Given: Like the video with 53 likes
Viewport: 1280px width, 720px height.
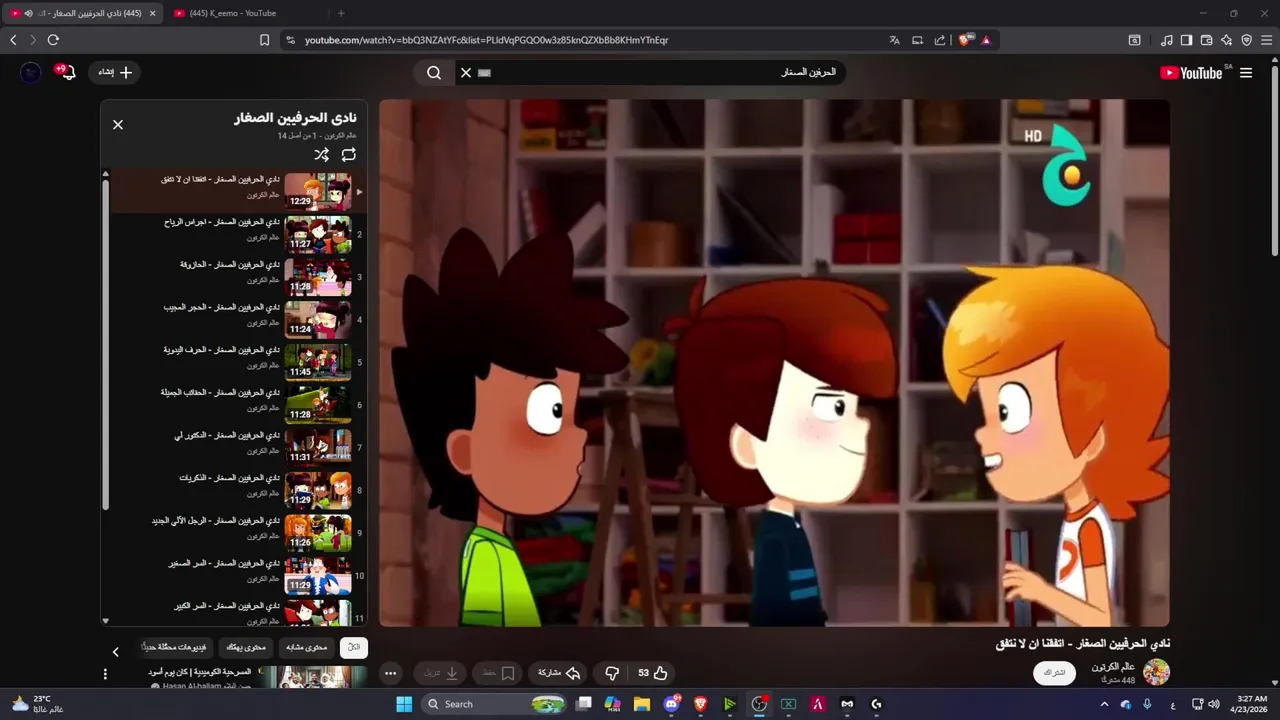Looking at the screenshot, I should pos(653,673).
